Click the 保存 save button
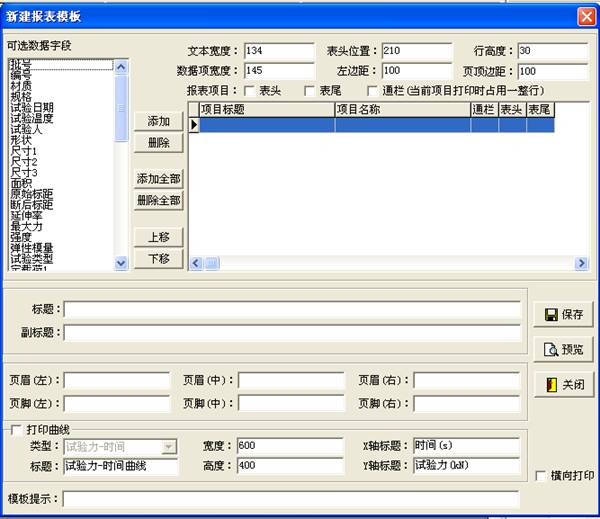 [x=563, y=315]
